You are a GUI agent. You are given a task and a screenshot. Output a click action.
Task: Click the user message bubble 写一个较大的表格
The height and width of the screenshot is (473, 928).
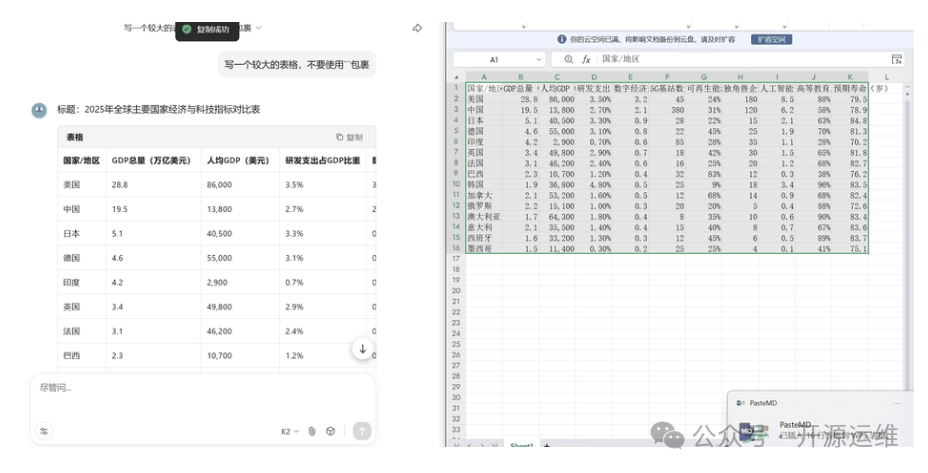tap(297, 65)
